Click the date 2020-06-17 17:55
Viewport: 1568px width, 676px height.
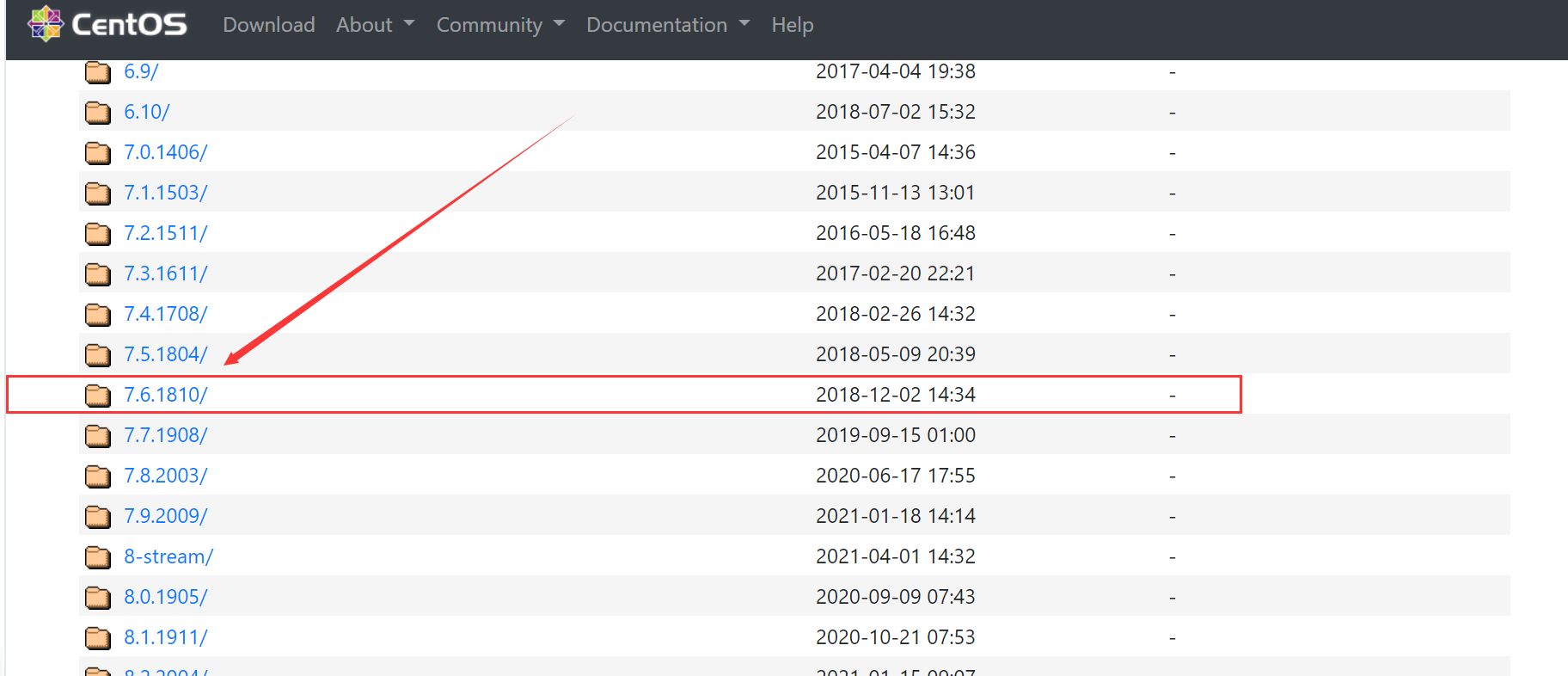click(x=896, y=476)
